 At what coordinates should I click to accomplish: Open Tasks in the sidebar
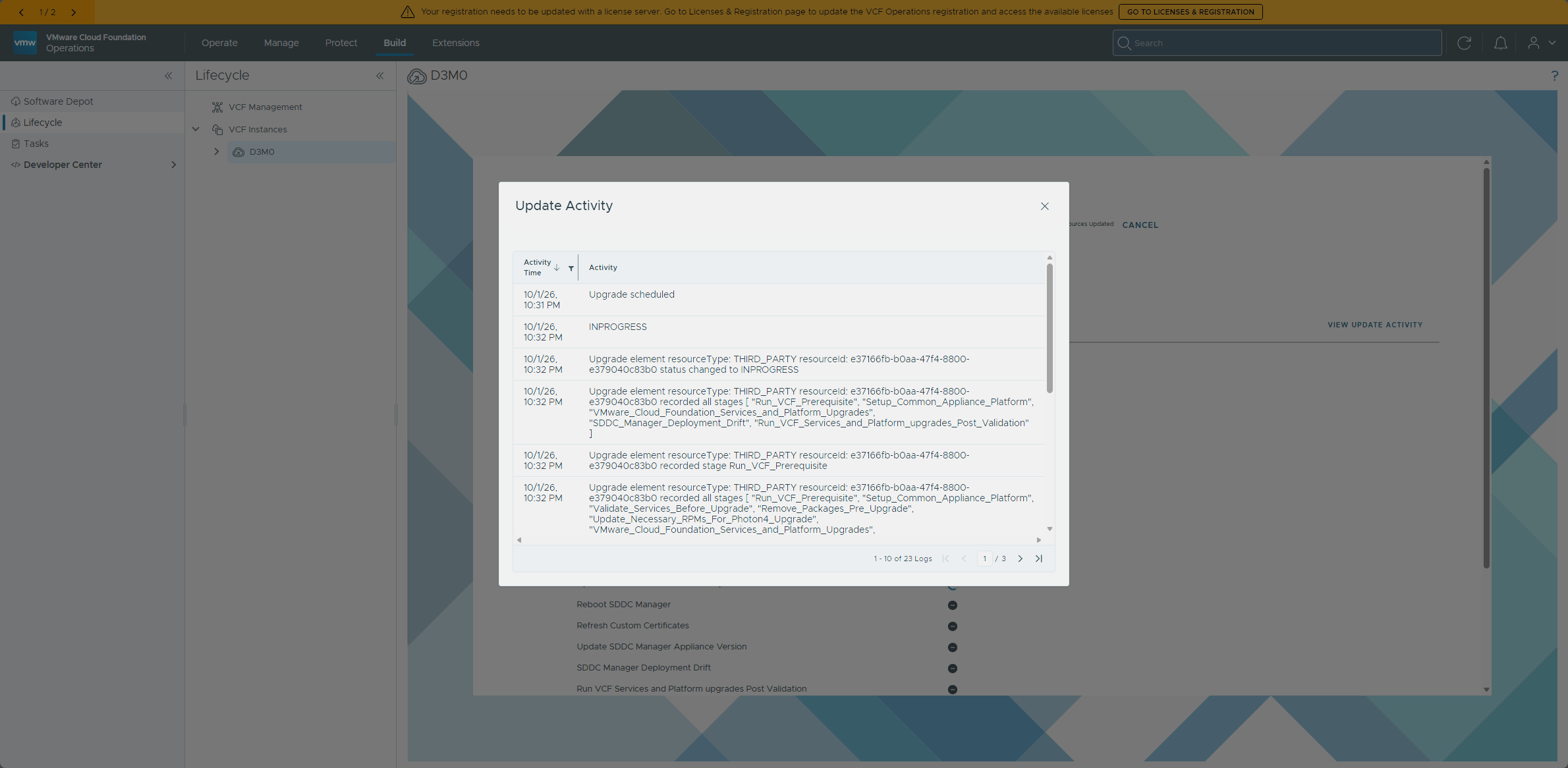36,144
